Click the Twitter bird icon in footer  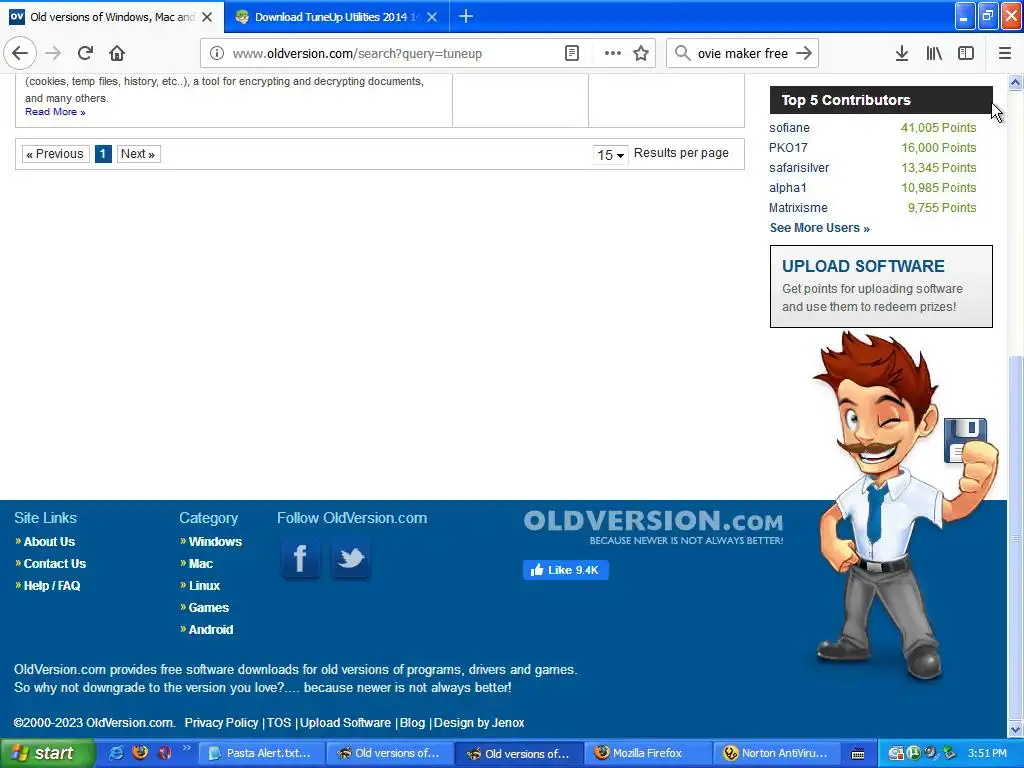click(x=351, y=558)
